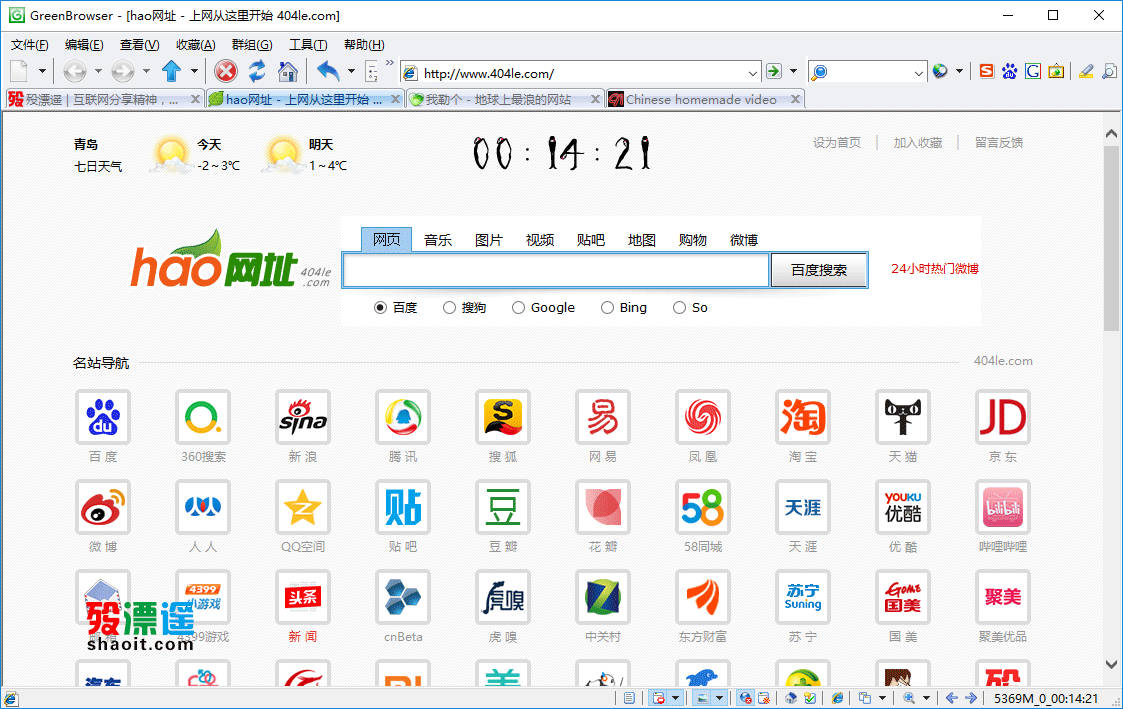This screenshot has width=1123, height=709.
Task: Click the New blank page icon
Action: click(19, 72)
